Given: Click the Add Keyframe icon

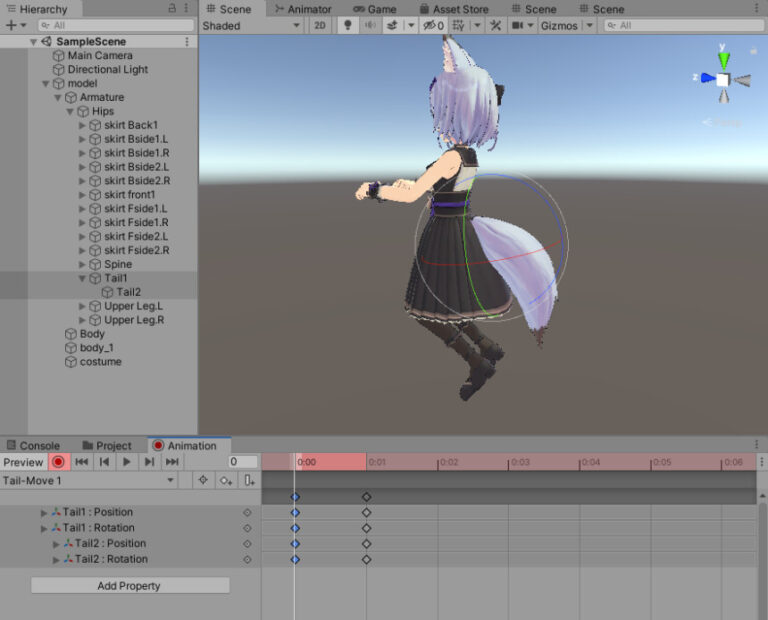Looking at the screenshot, I should pos(226,481).
